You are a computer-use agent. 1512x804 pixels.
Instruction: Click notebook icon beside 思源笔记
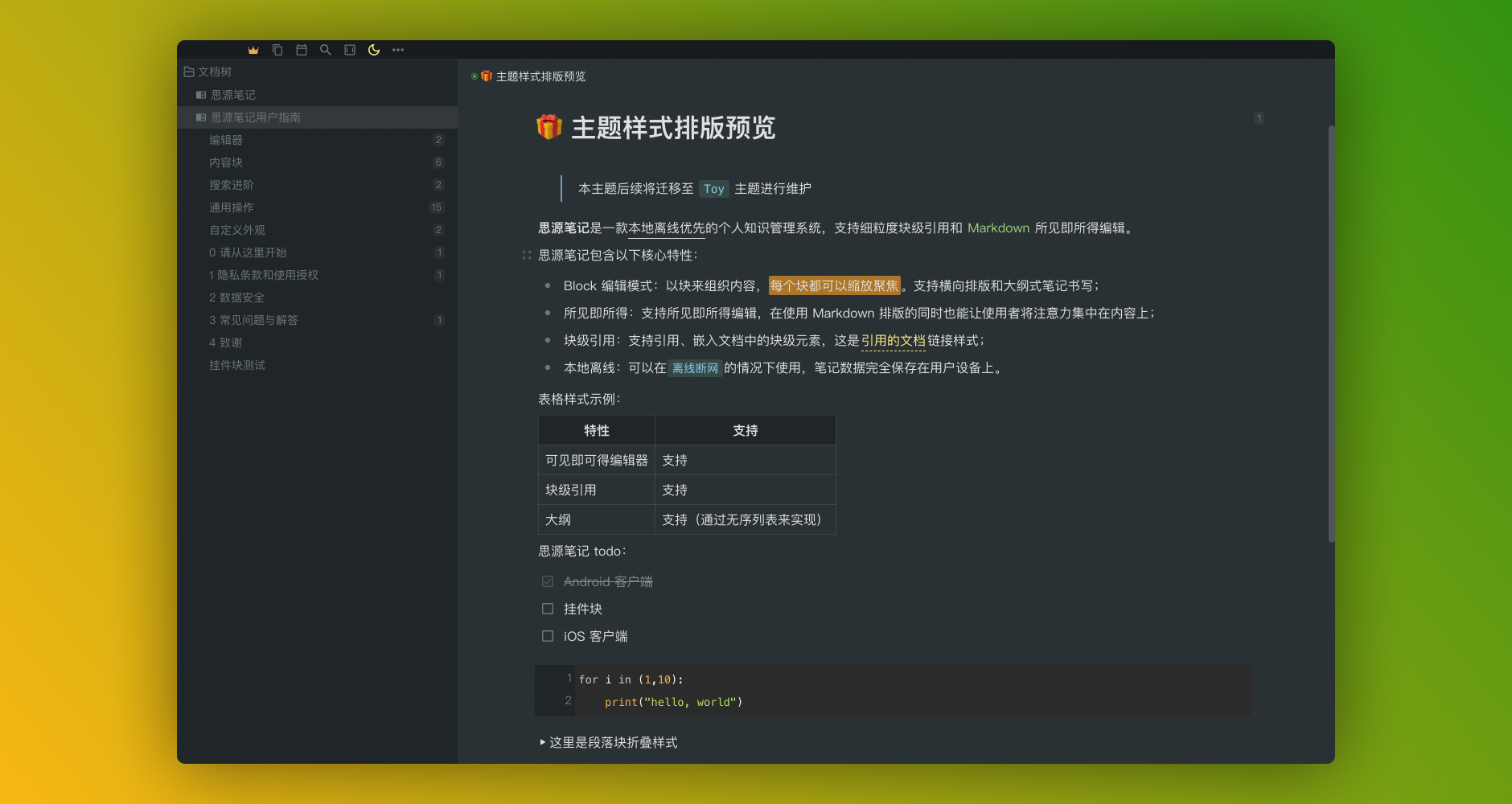pyautogui.click(x=201, y=95)
